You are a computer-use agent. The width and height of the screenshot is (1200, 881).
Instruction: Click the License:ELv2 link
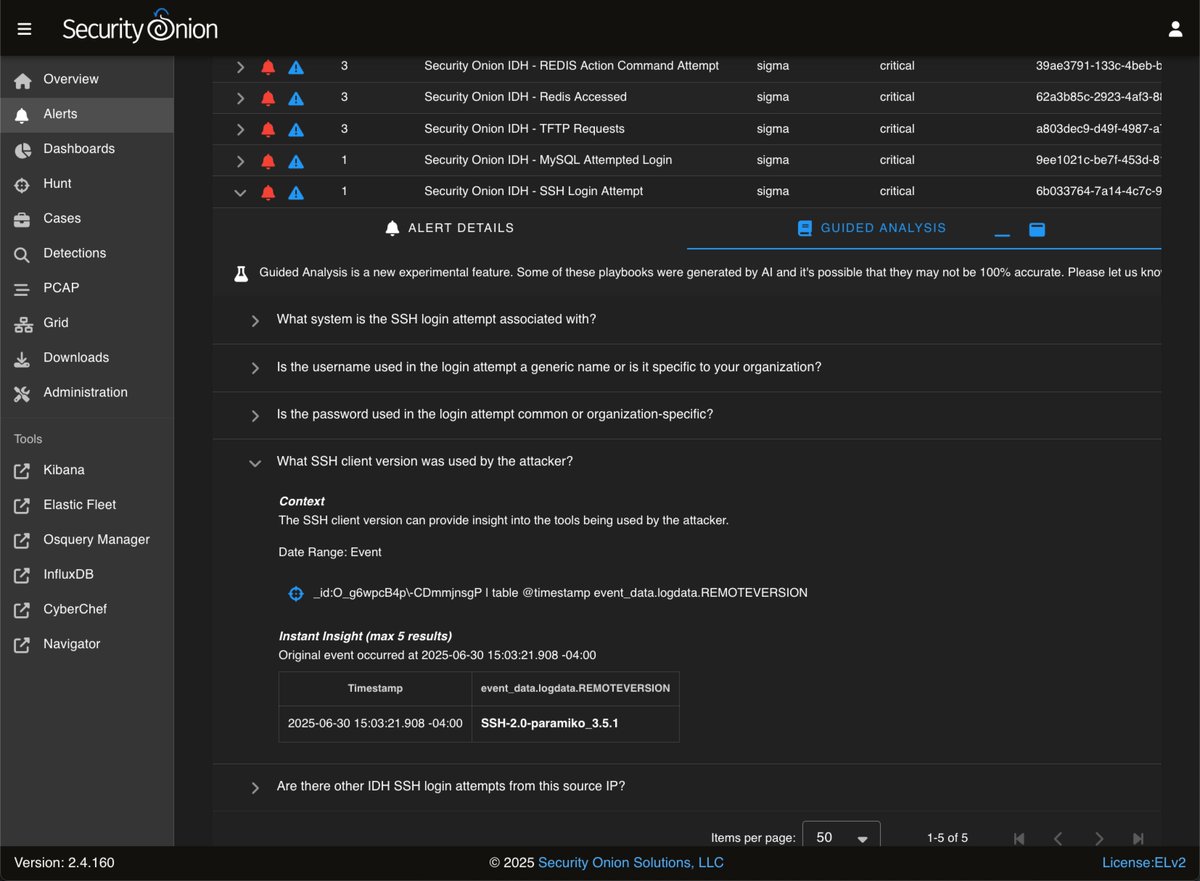(x=1144, y=863)
